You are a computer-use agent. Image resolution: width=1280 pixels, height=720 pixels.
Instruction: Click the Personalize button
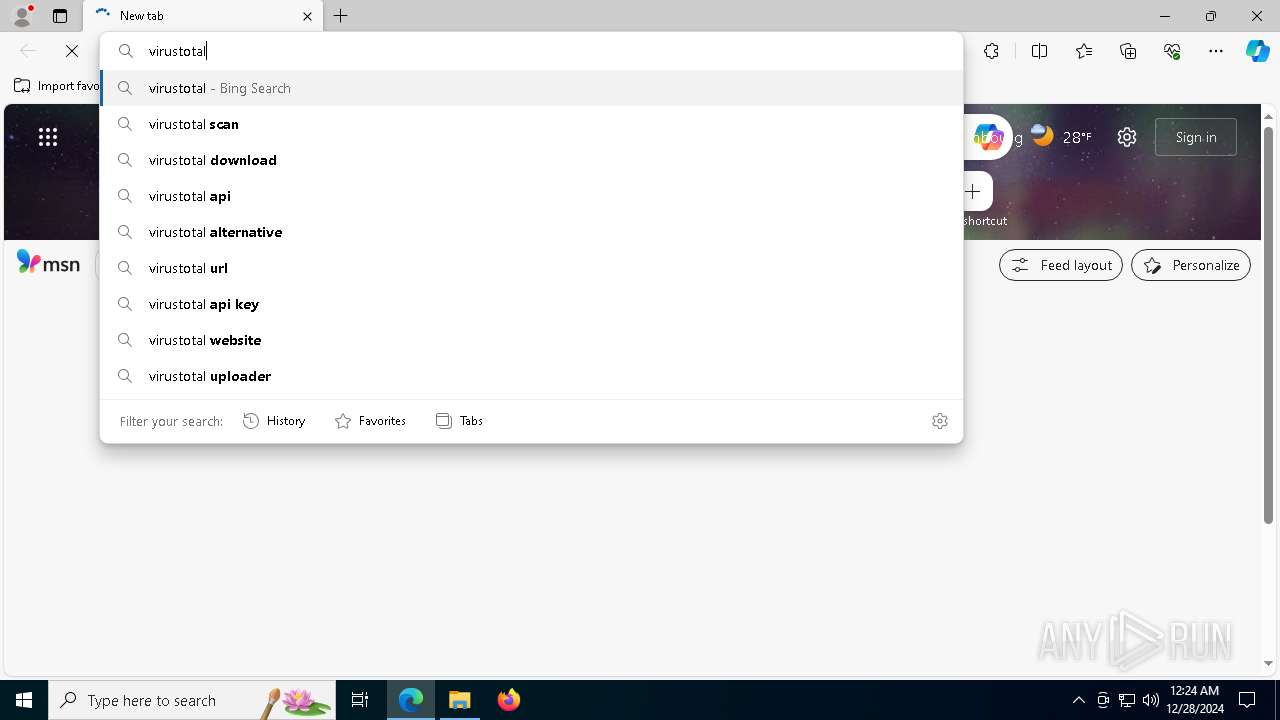[x=1191, y=265]
